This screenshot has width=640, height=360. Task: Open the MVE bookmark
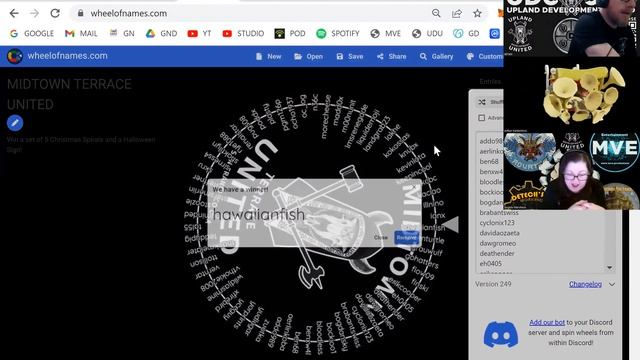tap(386, 33)
